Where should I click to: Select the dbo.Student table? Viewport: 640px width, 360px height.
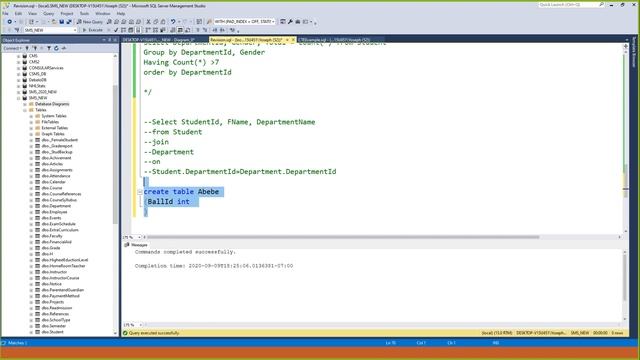[53, 332]
